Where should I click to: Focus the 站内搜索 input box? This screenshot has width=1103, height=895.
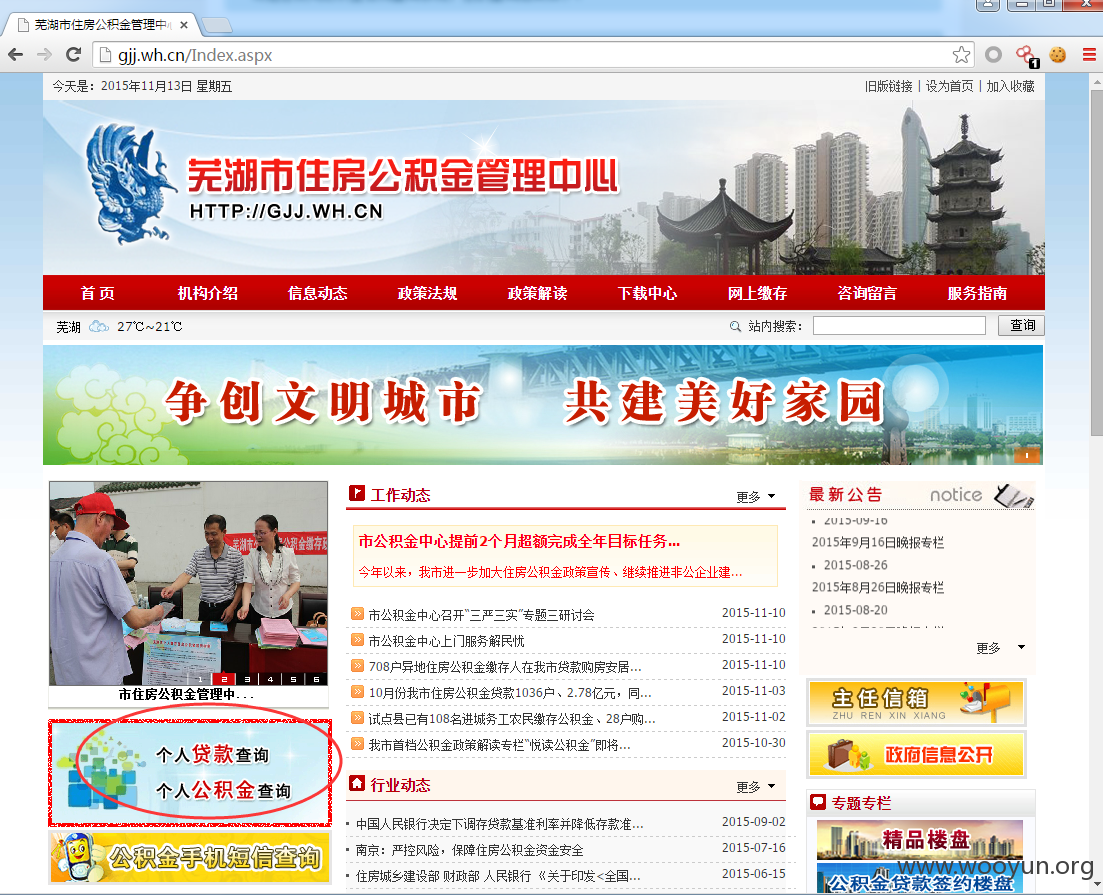coord(899,326)
